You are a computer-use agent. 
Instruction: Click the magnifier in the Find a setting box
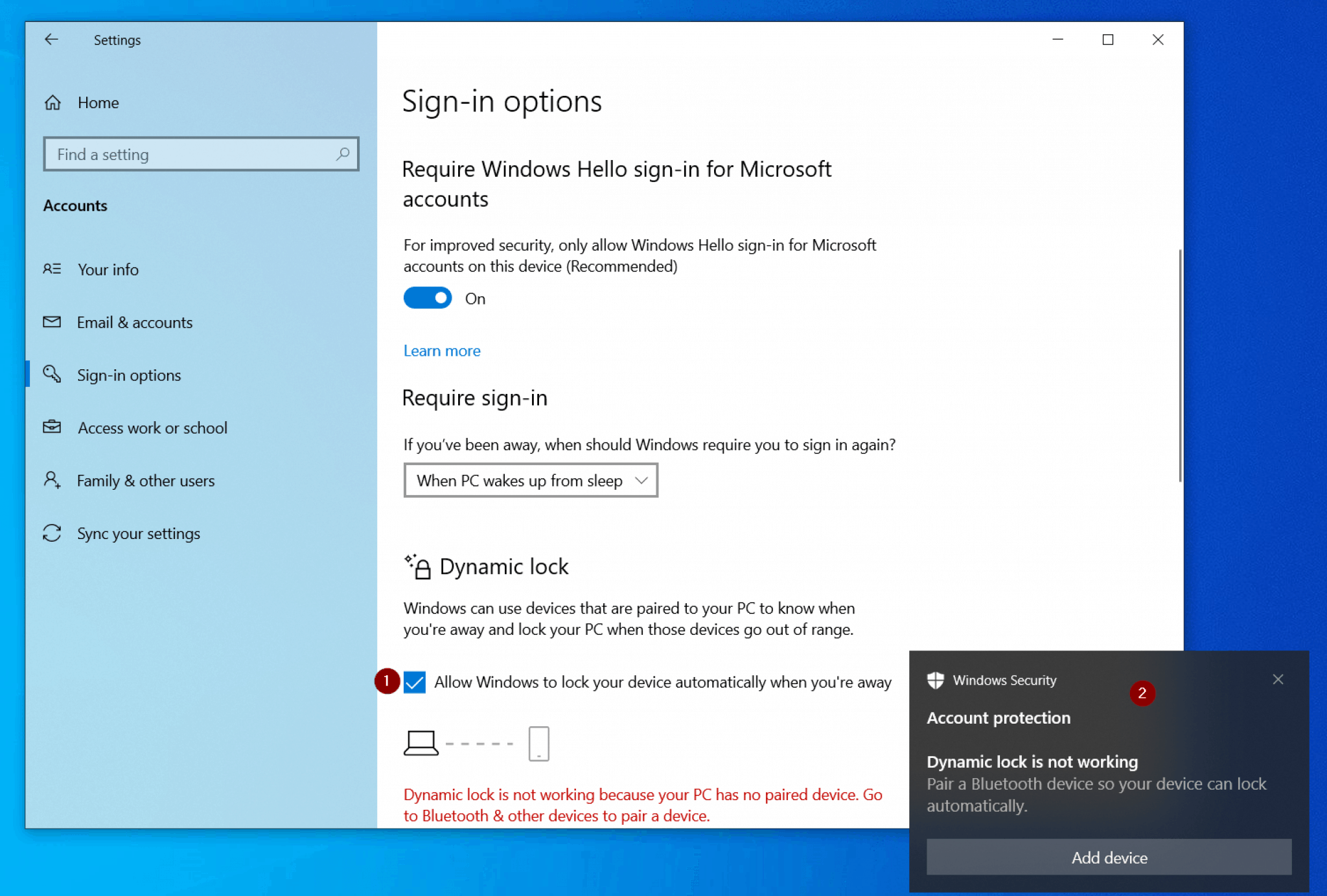pos(343,154)
